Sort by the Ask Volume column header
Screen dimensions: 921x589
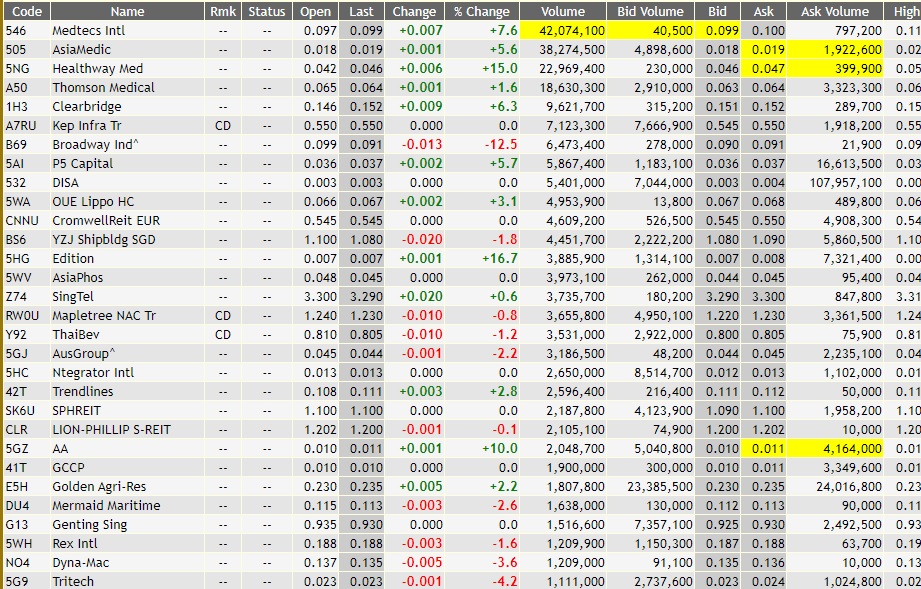[x=836, y=11]
